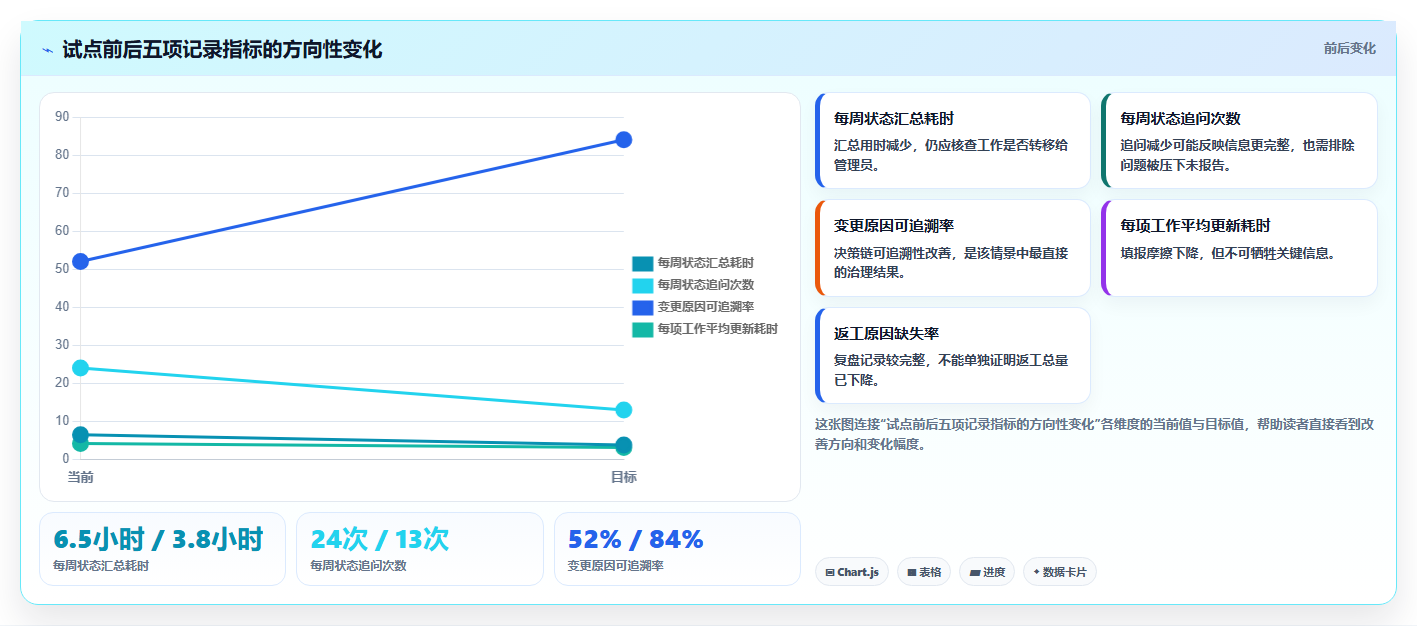Select the 表格 tag chip
Image resolution: width=1417 pixels, height=626 pixels.
(924, 572)
